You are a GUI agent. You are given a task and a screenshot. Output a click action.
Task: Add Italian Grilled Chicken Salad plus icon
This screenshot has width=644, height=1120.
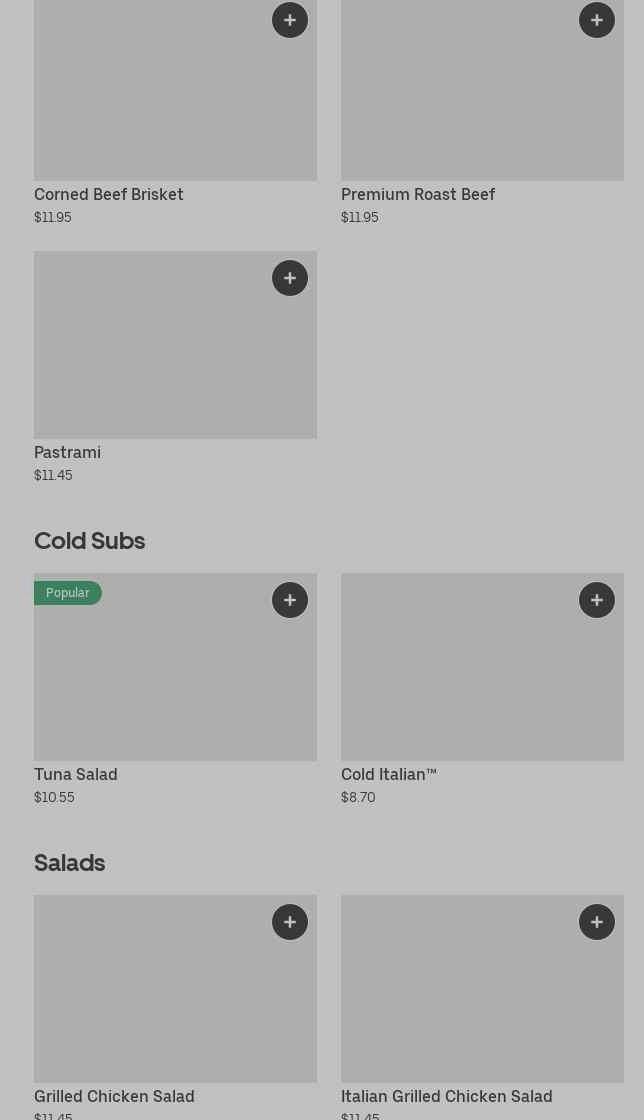597,922
